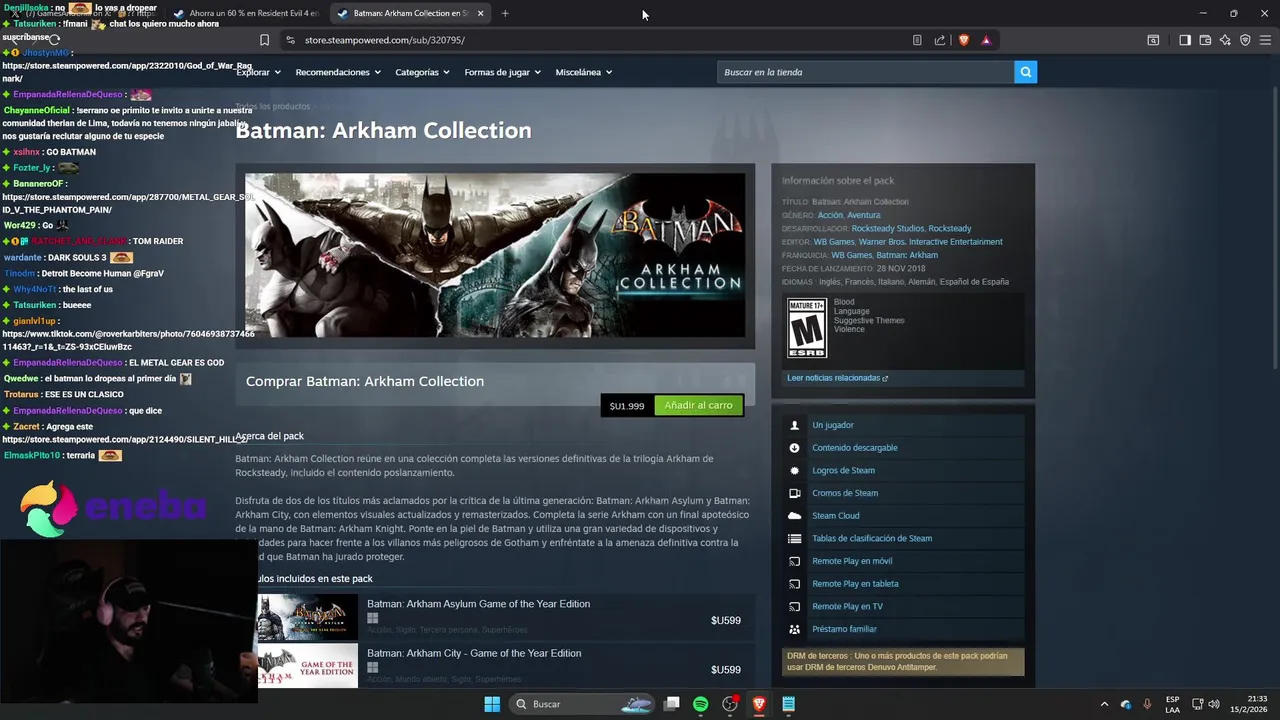Viewport: 1280px width, 720px height.
Task: Open Batman: Arkham City - Game of the Year Edition
Action: pyautogui.click(x=474, y=653)
